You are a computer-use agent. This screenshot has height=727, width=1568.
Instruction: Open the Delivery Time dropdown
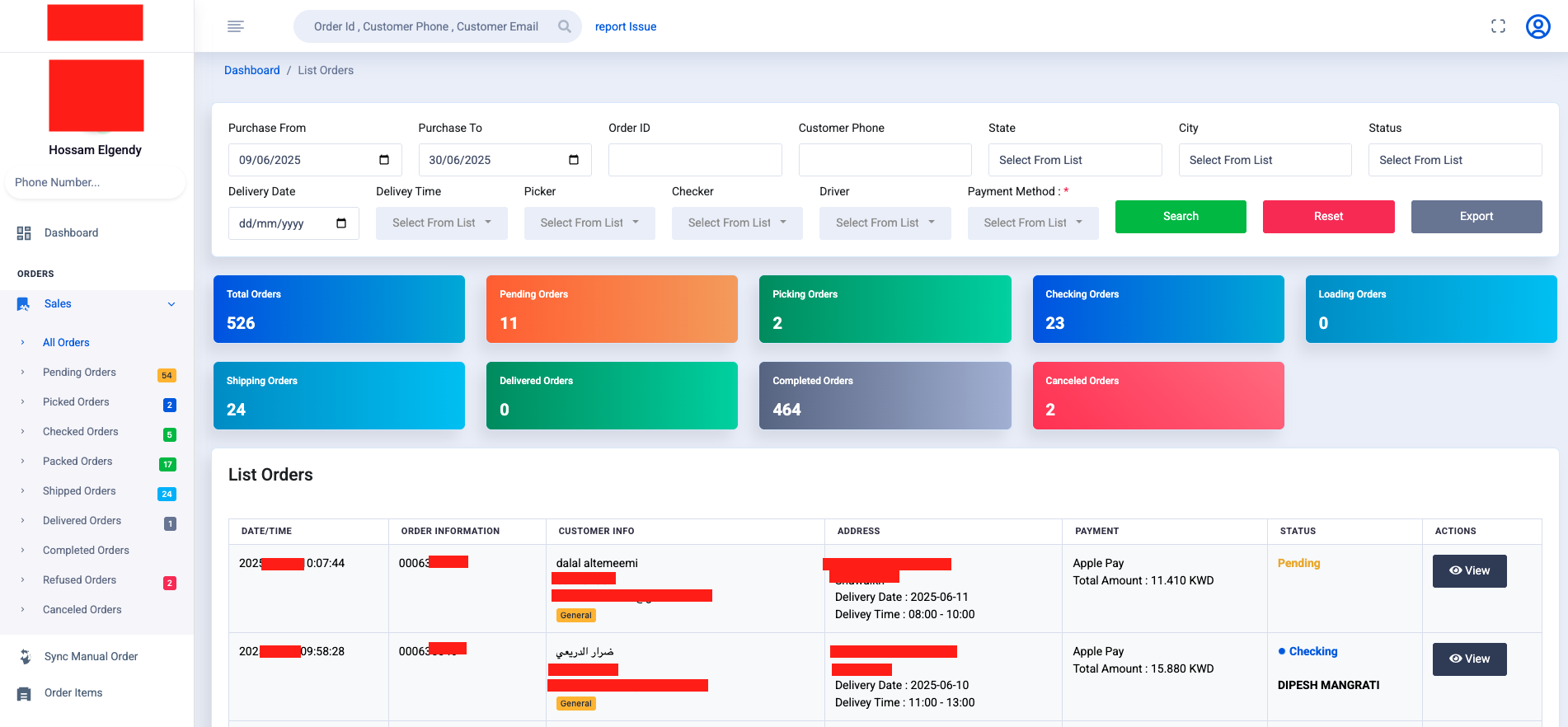tap(441, 223)
